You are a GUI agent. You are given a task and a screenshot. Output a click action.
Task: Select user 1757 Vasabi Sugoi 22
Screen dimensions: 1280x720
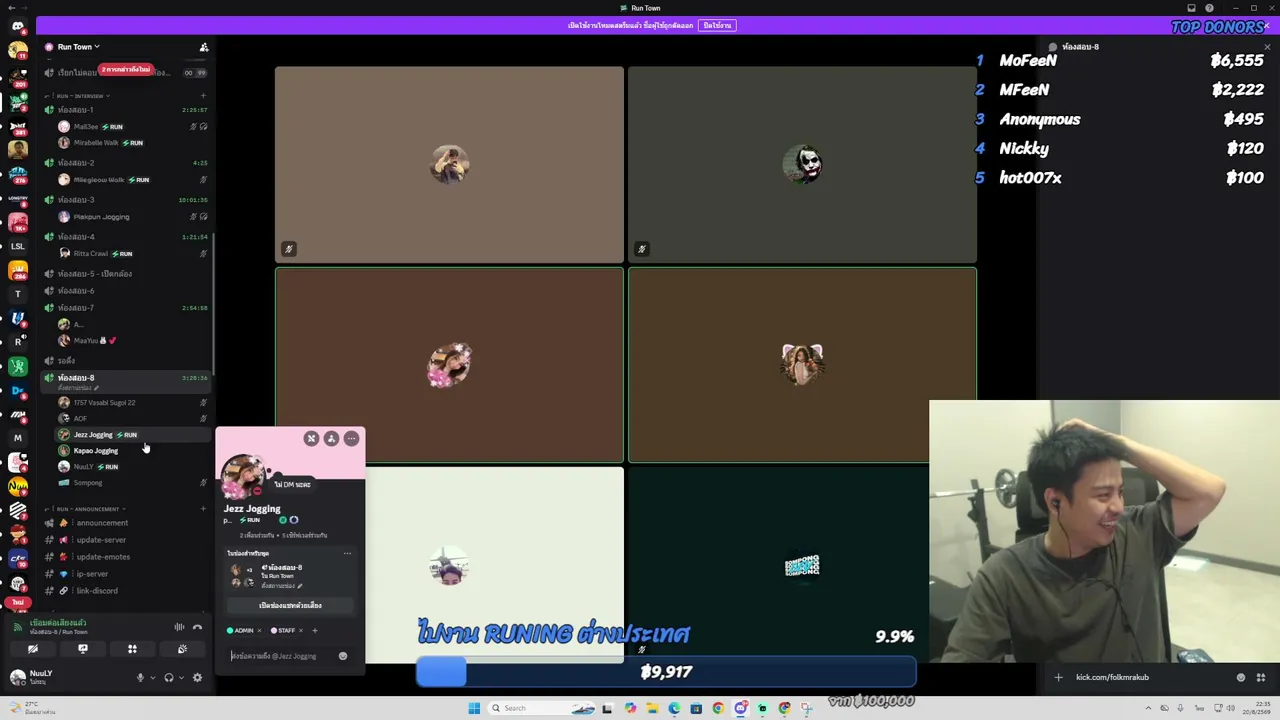(132, 403)
